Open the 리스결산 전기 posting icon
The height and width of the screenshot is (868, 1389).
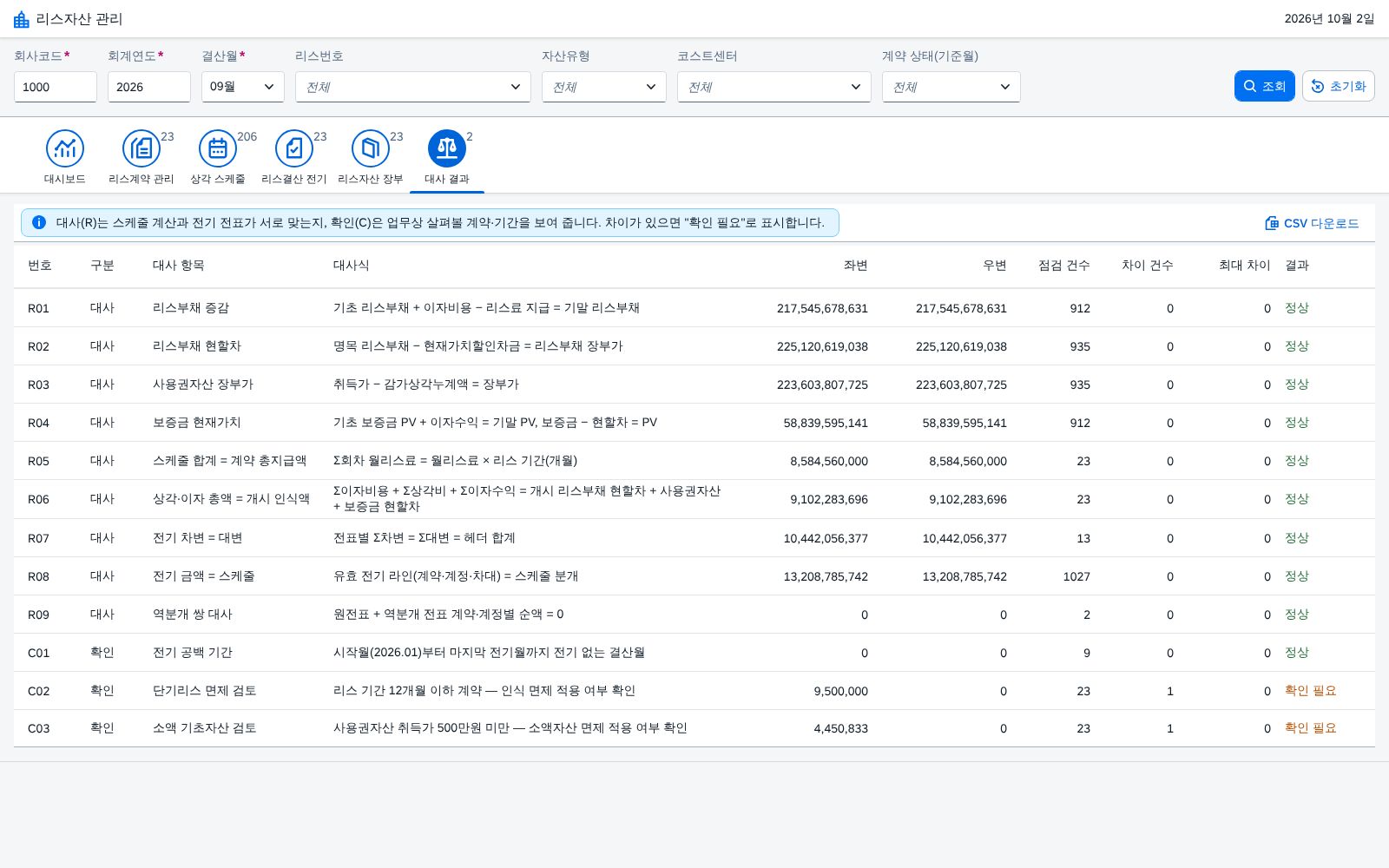(294, 148)
